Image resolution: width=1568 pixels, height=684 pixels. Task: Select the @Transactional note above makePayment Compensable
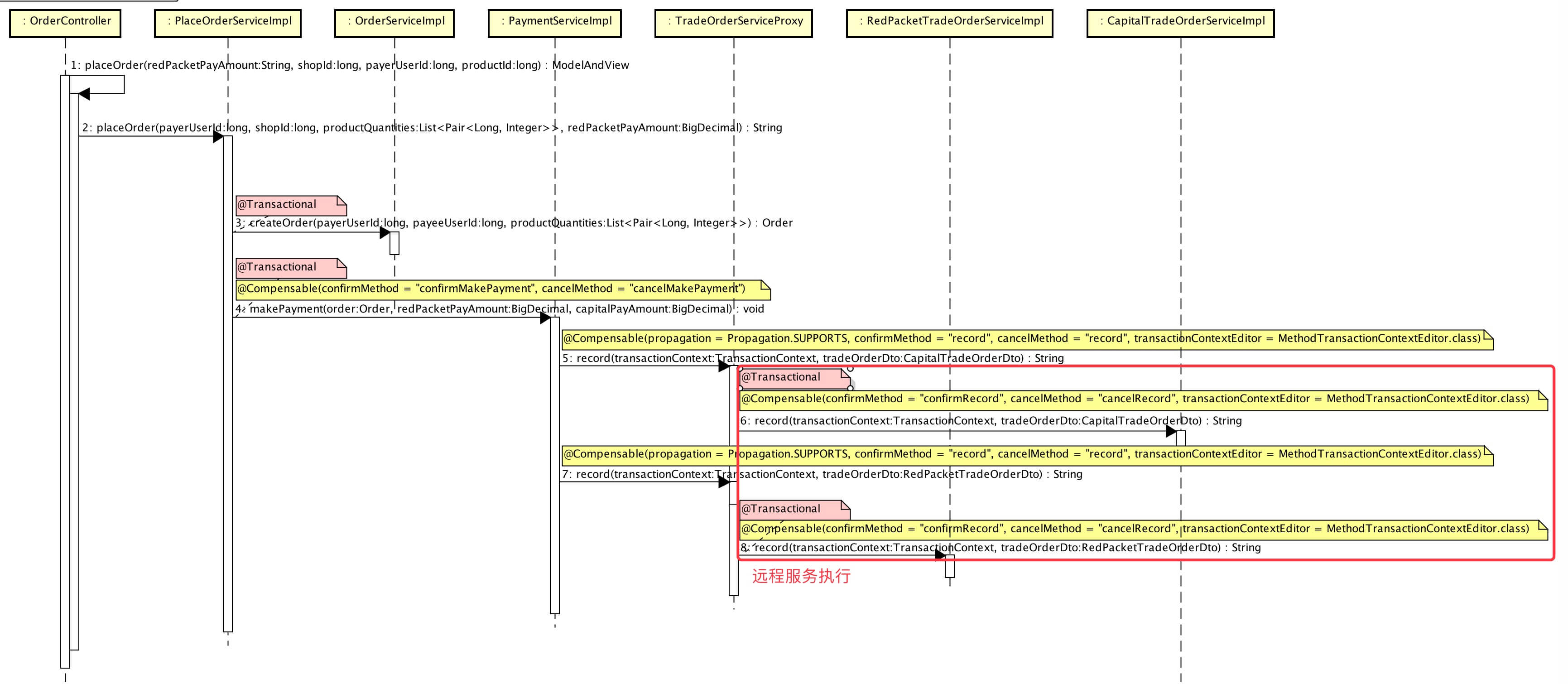point(286,268)
